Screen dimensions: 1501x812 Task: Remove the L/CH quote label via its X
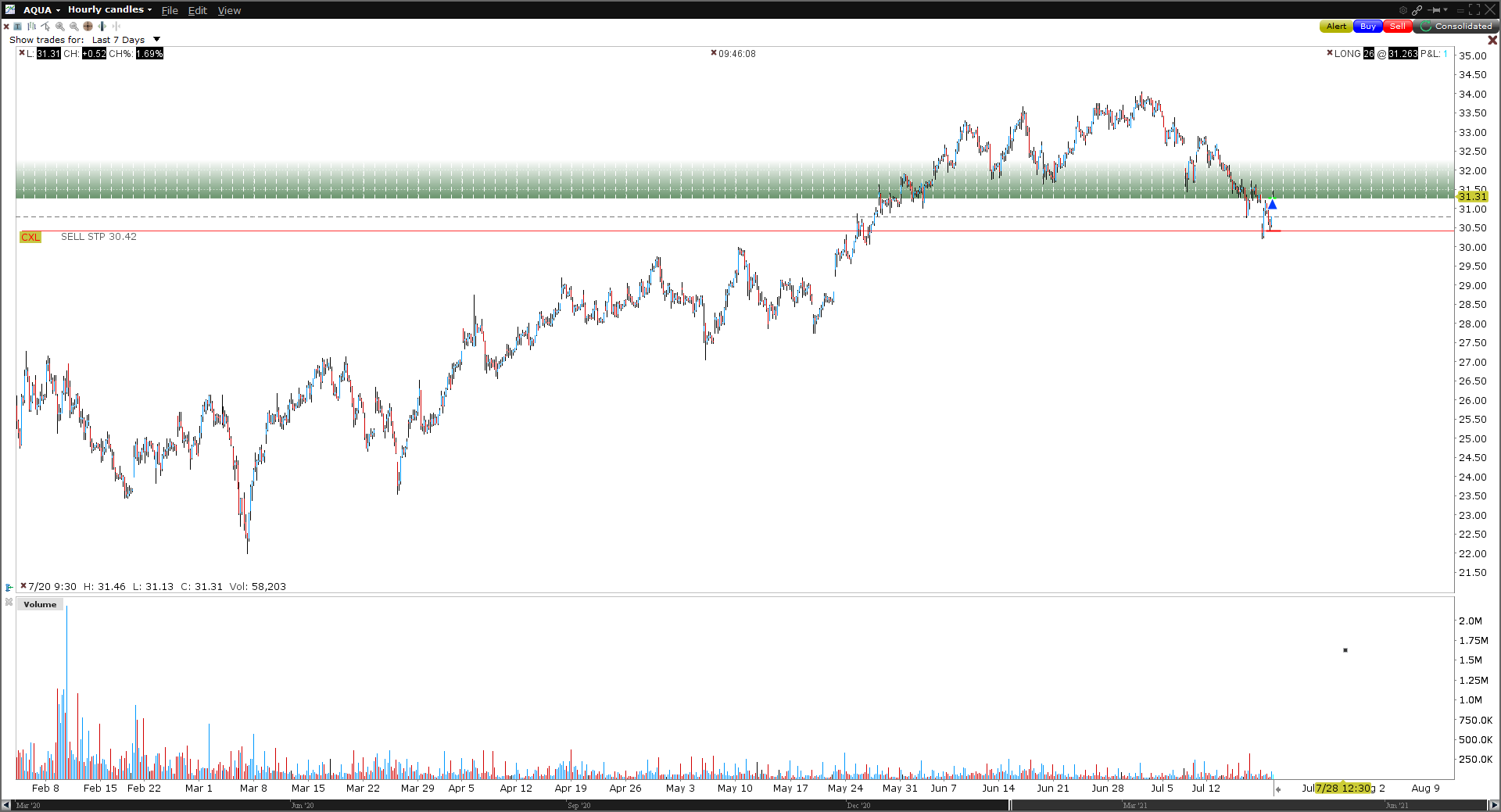(x=22, y=53)
